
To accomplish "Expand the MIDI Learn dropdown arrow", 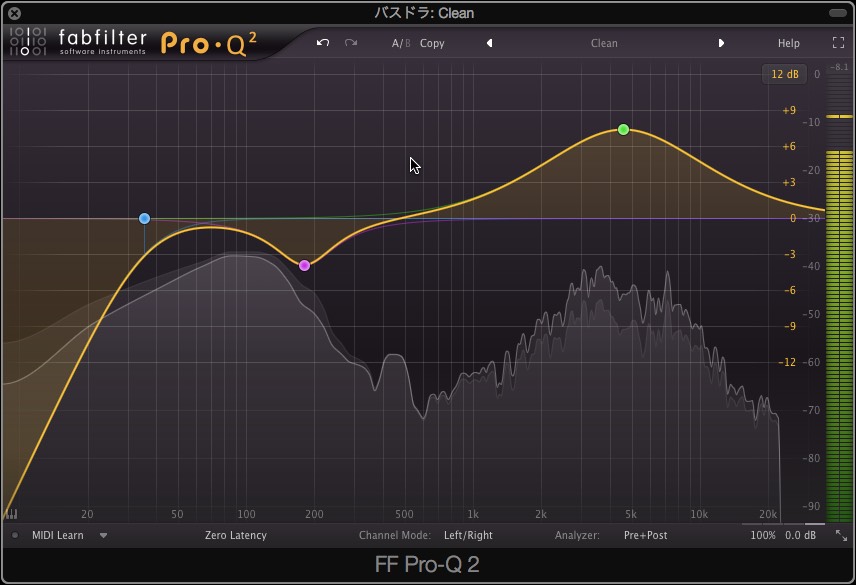I will tap(103, 536).
